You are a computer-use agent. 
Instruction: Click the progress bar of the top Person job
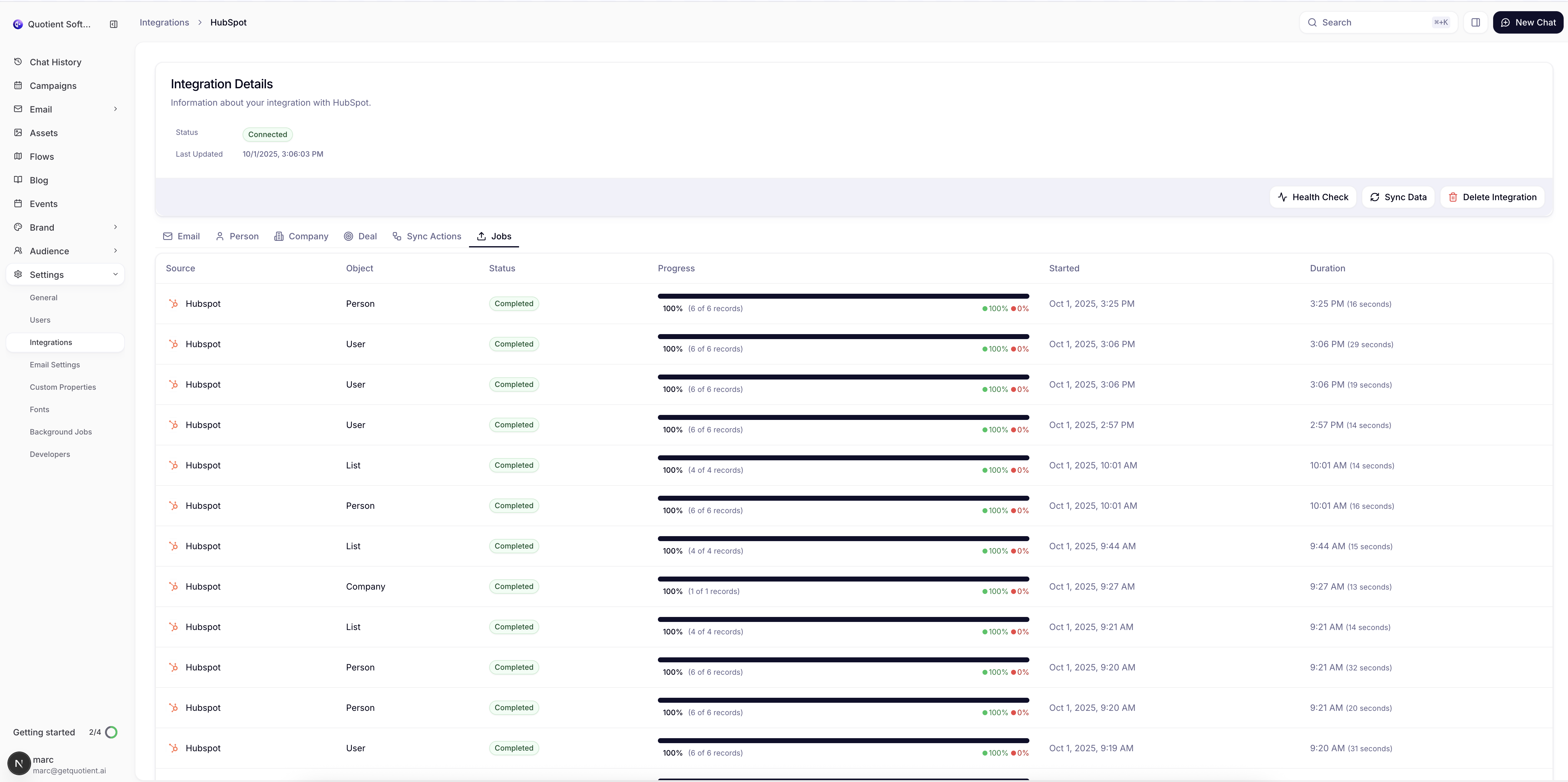pyautogui.click(x=843, y=297)
